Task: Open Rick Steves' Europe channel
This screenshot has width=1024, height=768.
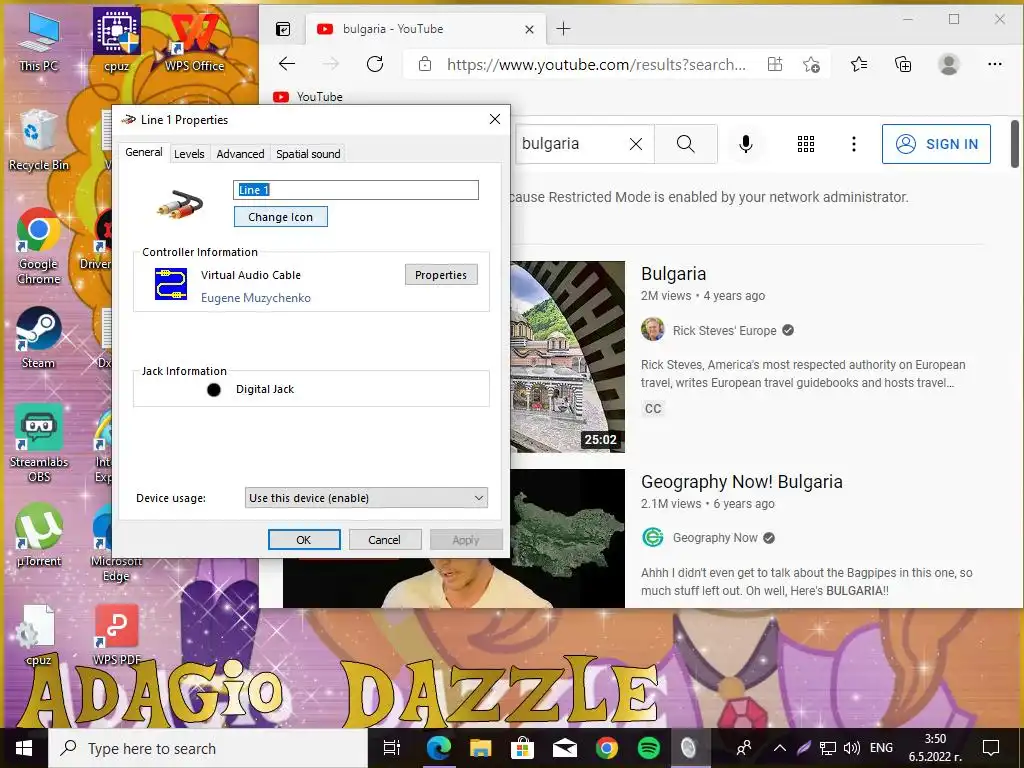Action: [724, 330]
